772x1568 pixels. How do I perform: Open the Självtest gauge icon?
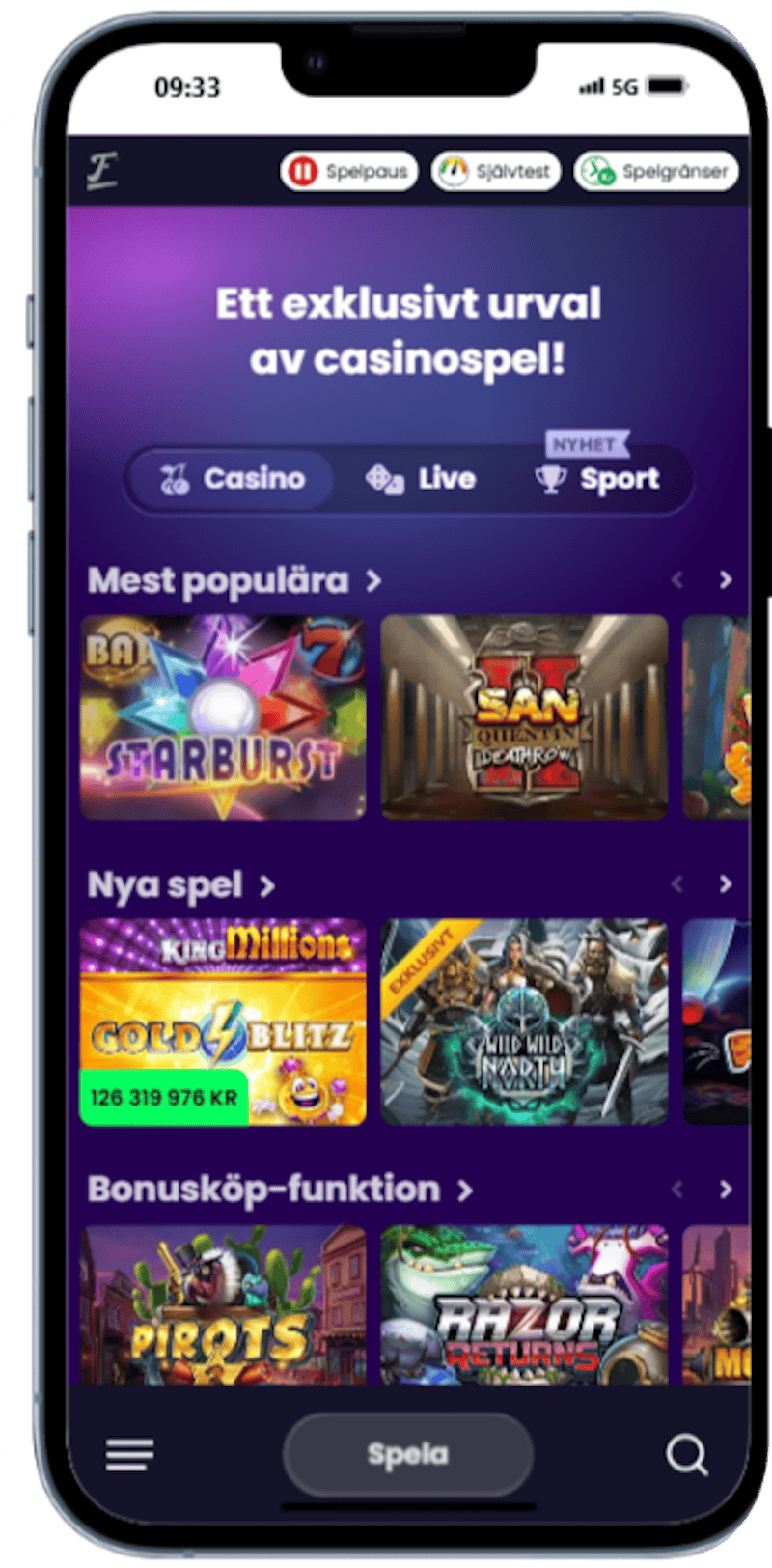[454, 172]
